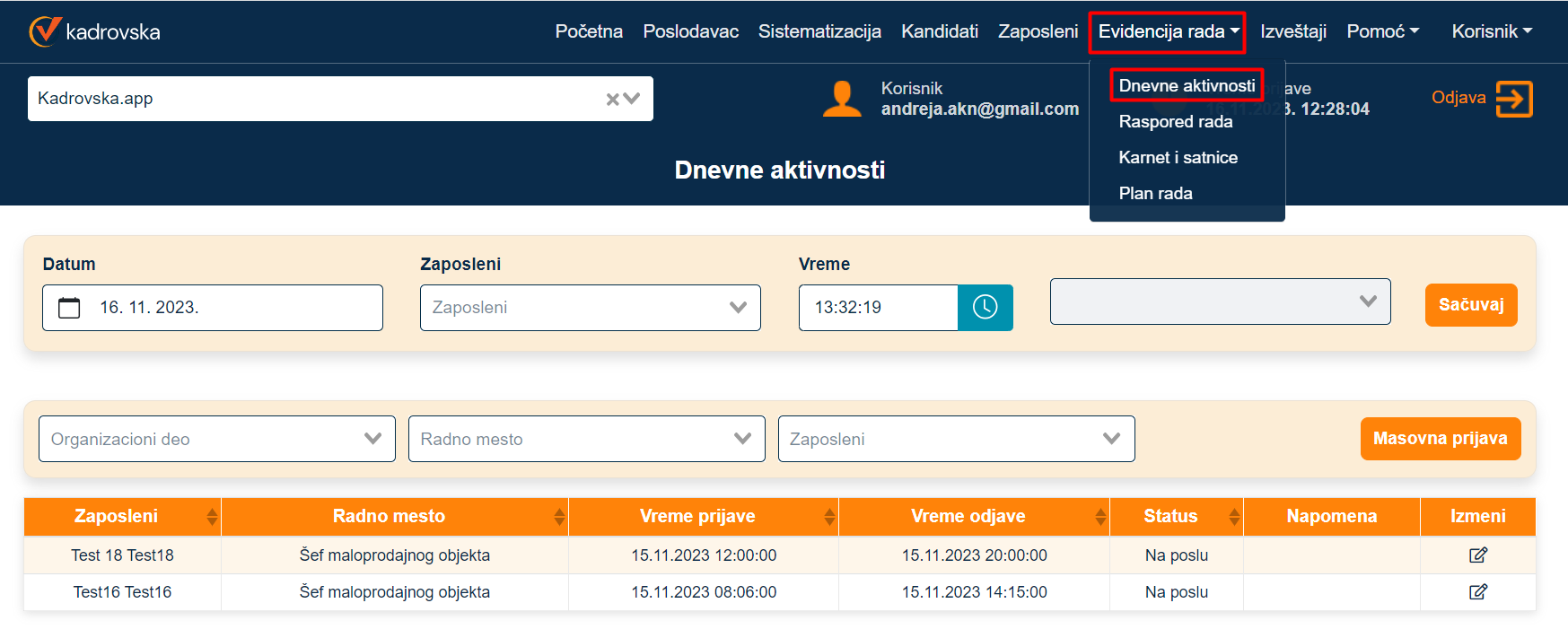Open Izveštaji in the top navigation
The height and width of the screenshot is (638, 1568).
click(x=1292, y=31)
